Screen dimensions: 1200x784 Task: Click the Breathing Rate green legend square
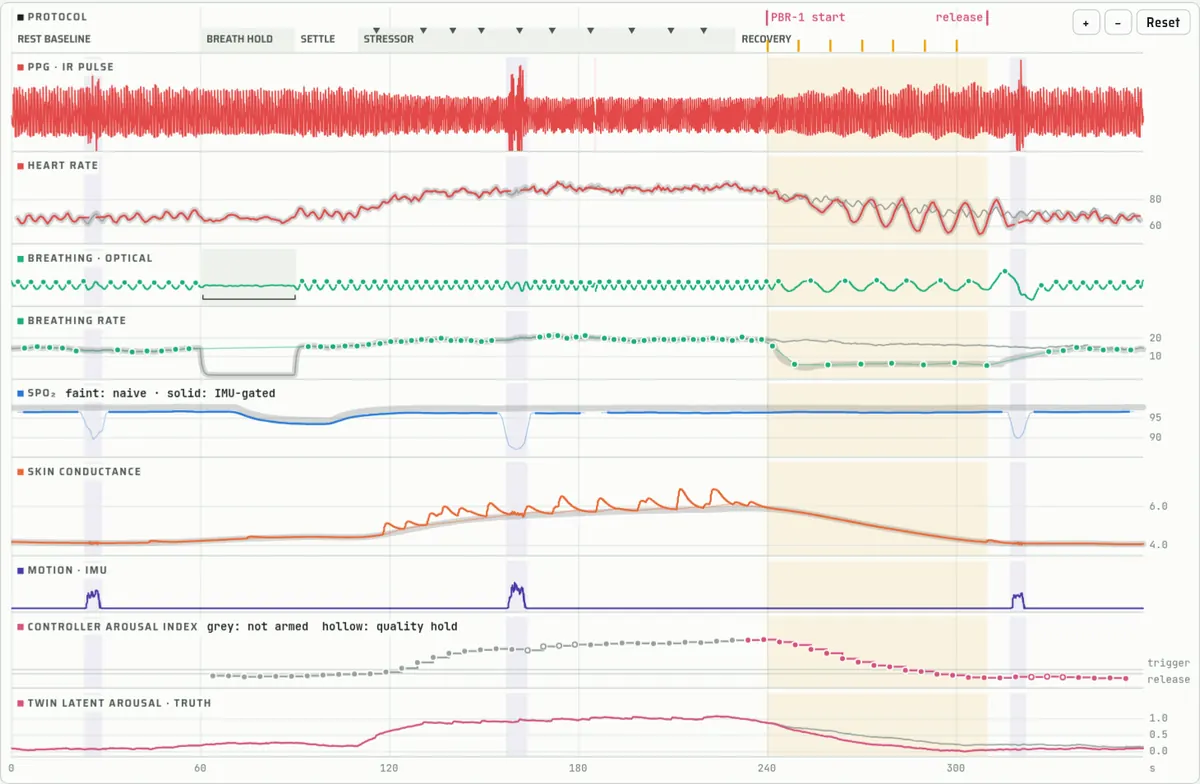click(21, 321)
